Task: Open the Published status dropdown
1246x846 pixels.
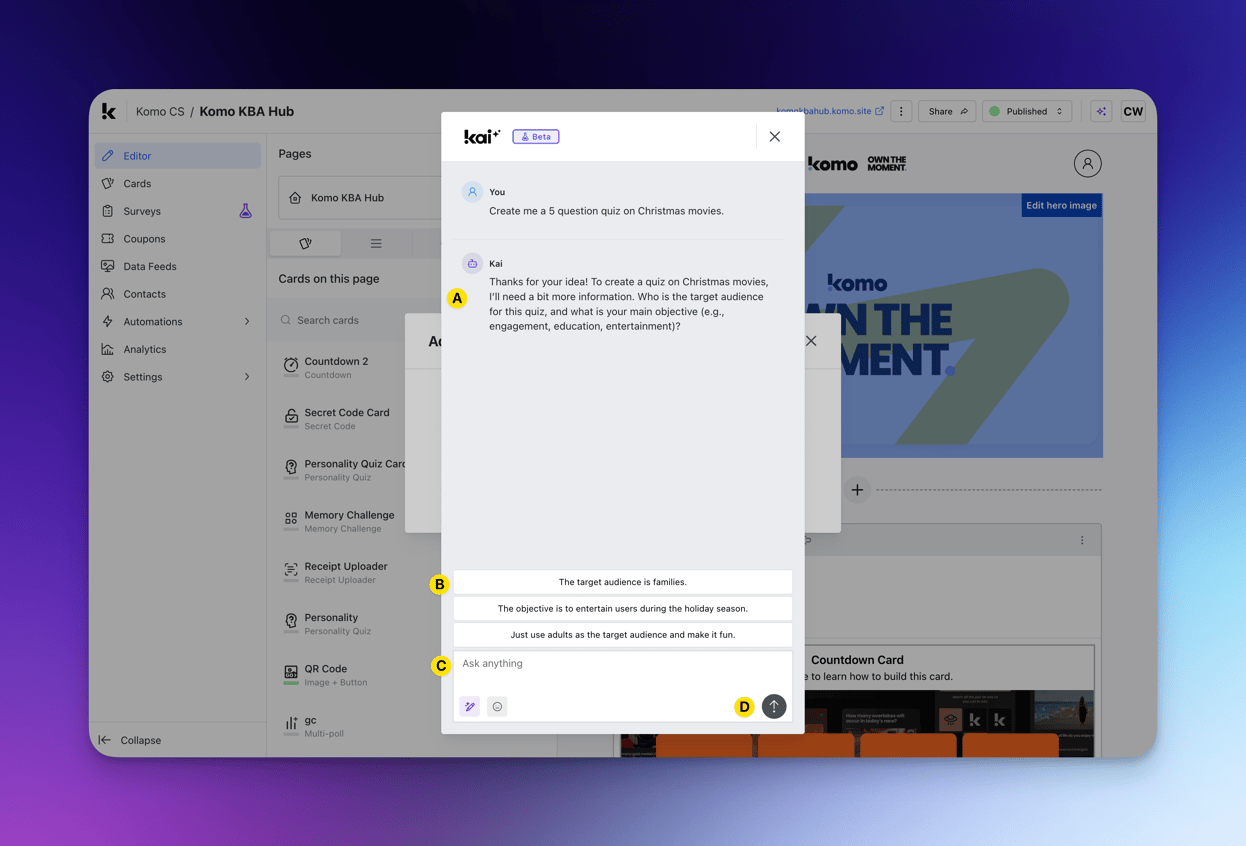Action: click(x=1027, y=112)
